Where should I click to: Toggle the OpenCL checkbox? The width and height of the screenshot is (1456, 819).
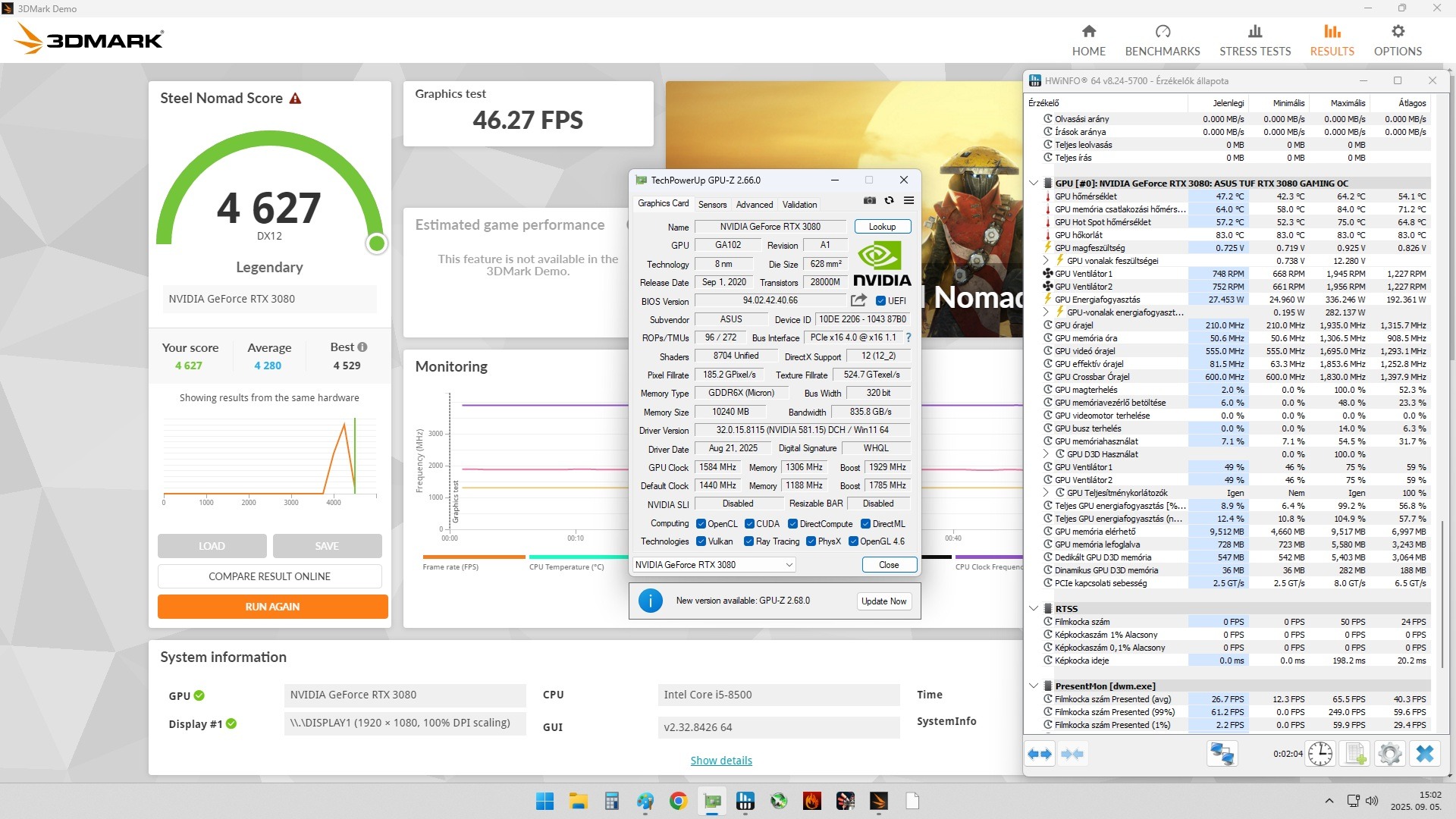click(701, 524)
